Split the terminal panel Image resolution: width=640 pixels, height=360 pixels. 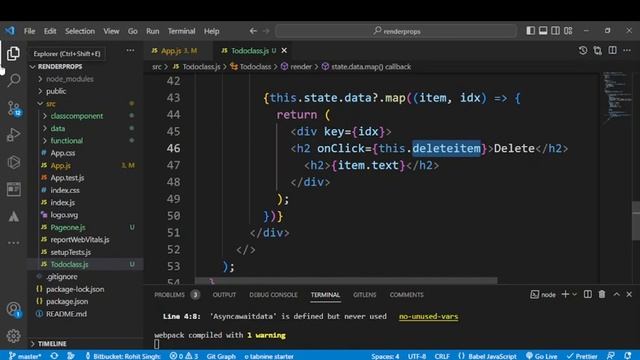tap(588, 294)
